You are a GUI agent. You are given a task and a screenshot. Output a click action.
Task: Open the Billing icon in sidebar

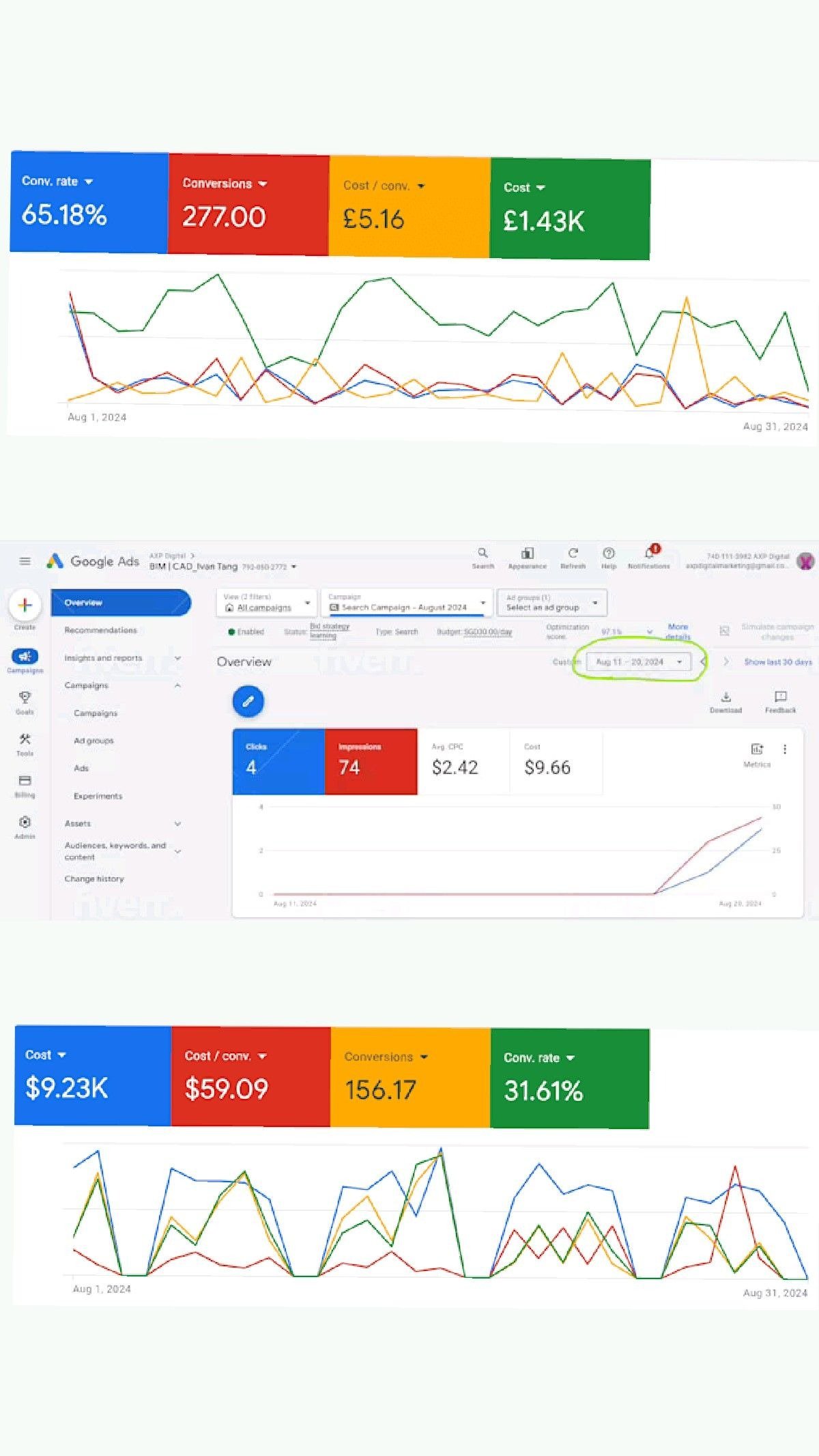tap(25, 782)
